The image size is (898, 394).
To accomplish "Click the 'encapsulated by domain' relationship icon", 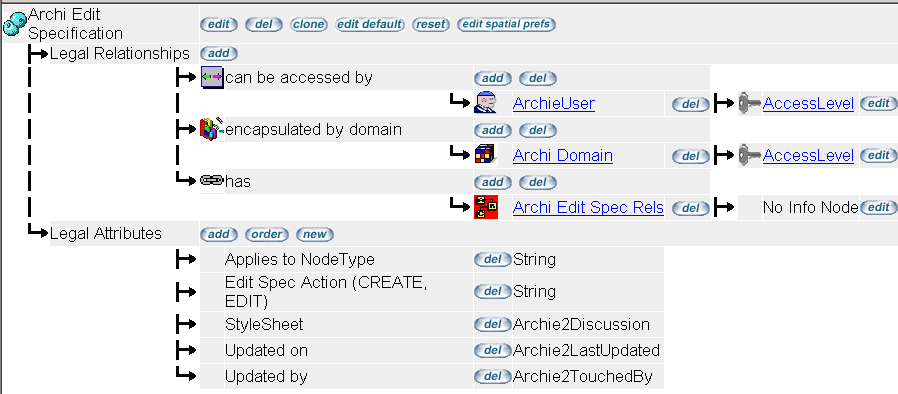I will coord(212,129).
